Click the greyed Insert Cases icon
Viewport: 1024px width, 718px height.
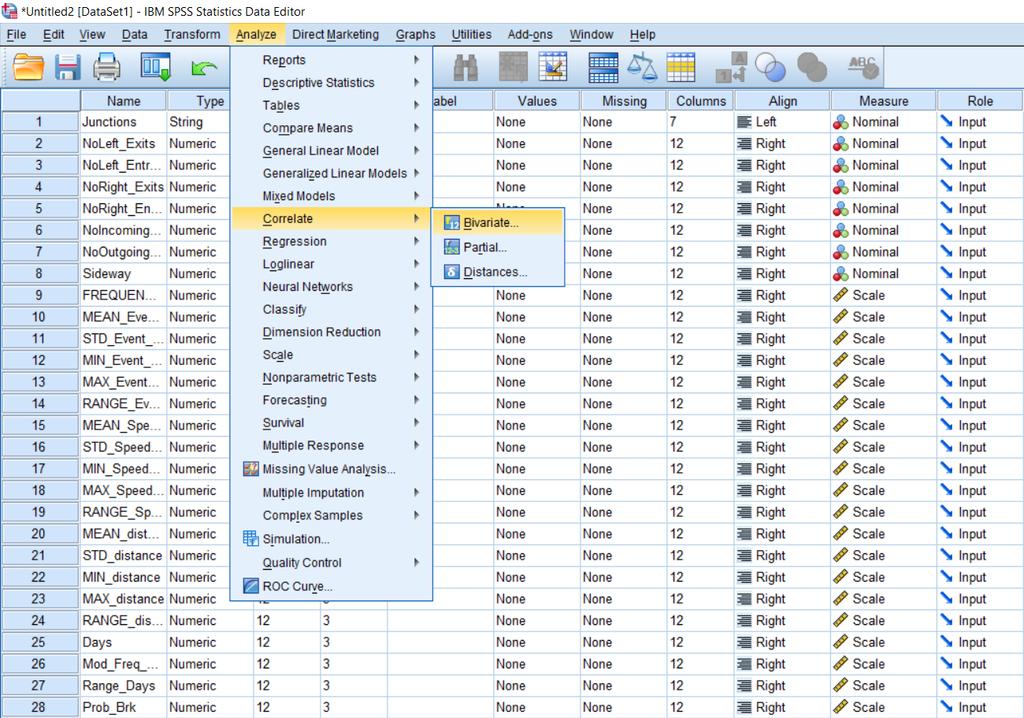pyautogui.click(x=513, y=67)
